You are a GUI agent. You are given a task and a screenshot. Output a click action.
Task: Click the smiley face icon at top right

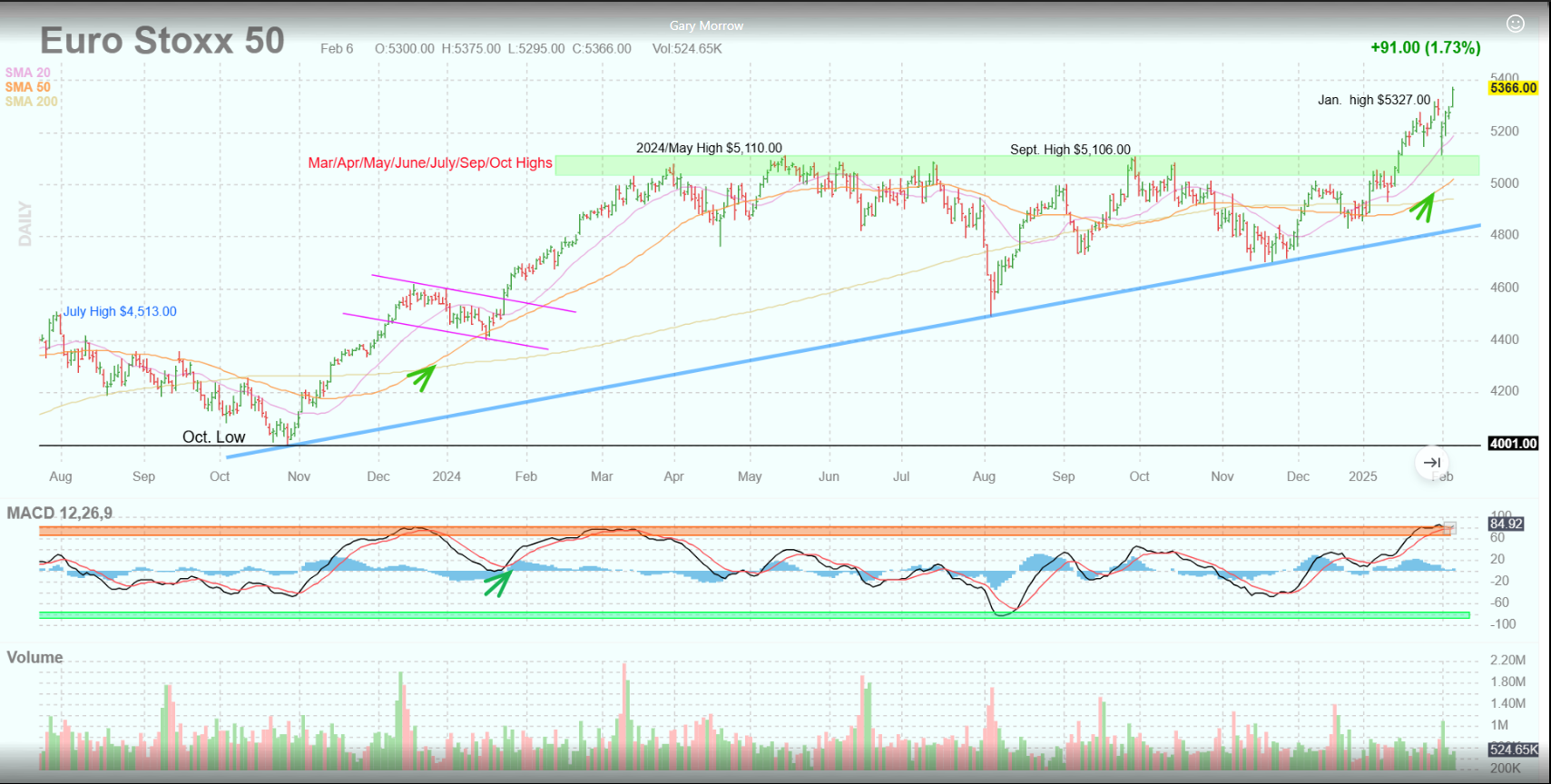(x=1515, y=24)
